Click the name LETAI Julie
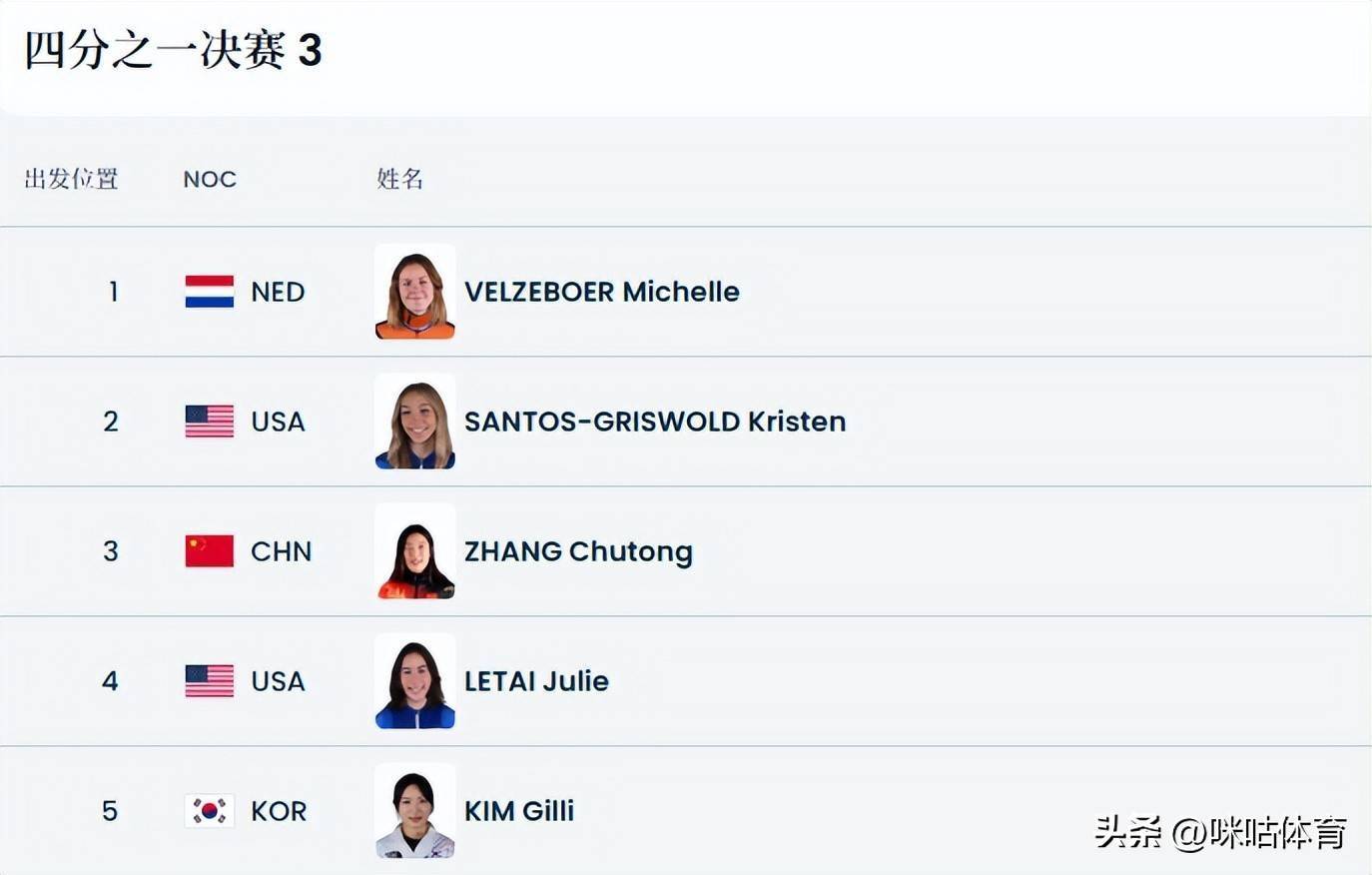 point(536,681)
